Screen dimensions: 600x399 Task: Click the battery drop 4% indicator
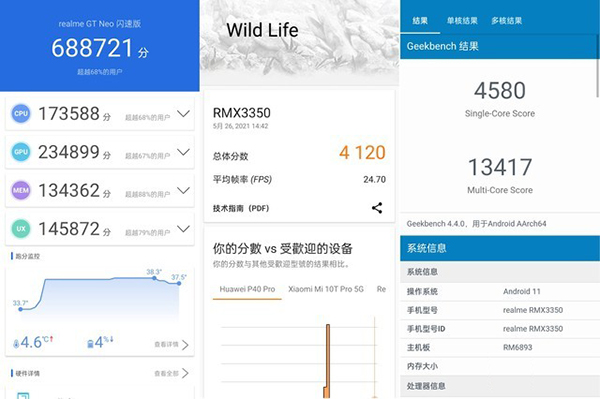click(100, 342)
